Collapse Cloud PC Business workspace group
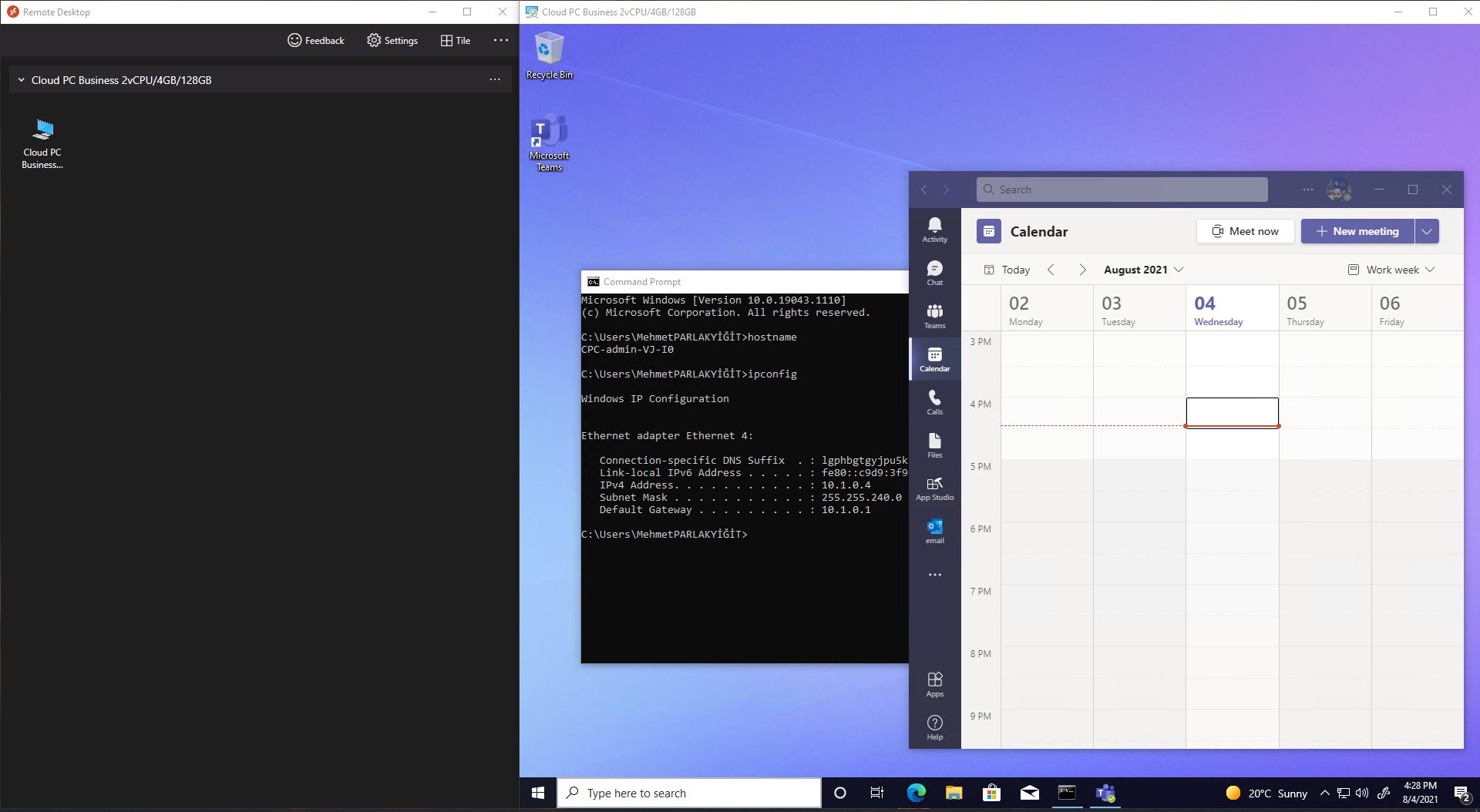 coord(22,80)
